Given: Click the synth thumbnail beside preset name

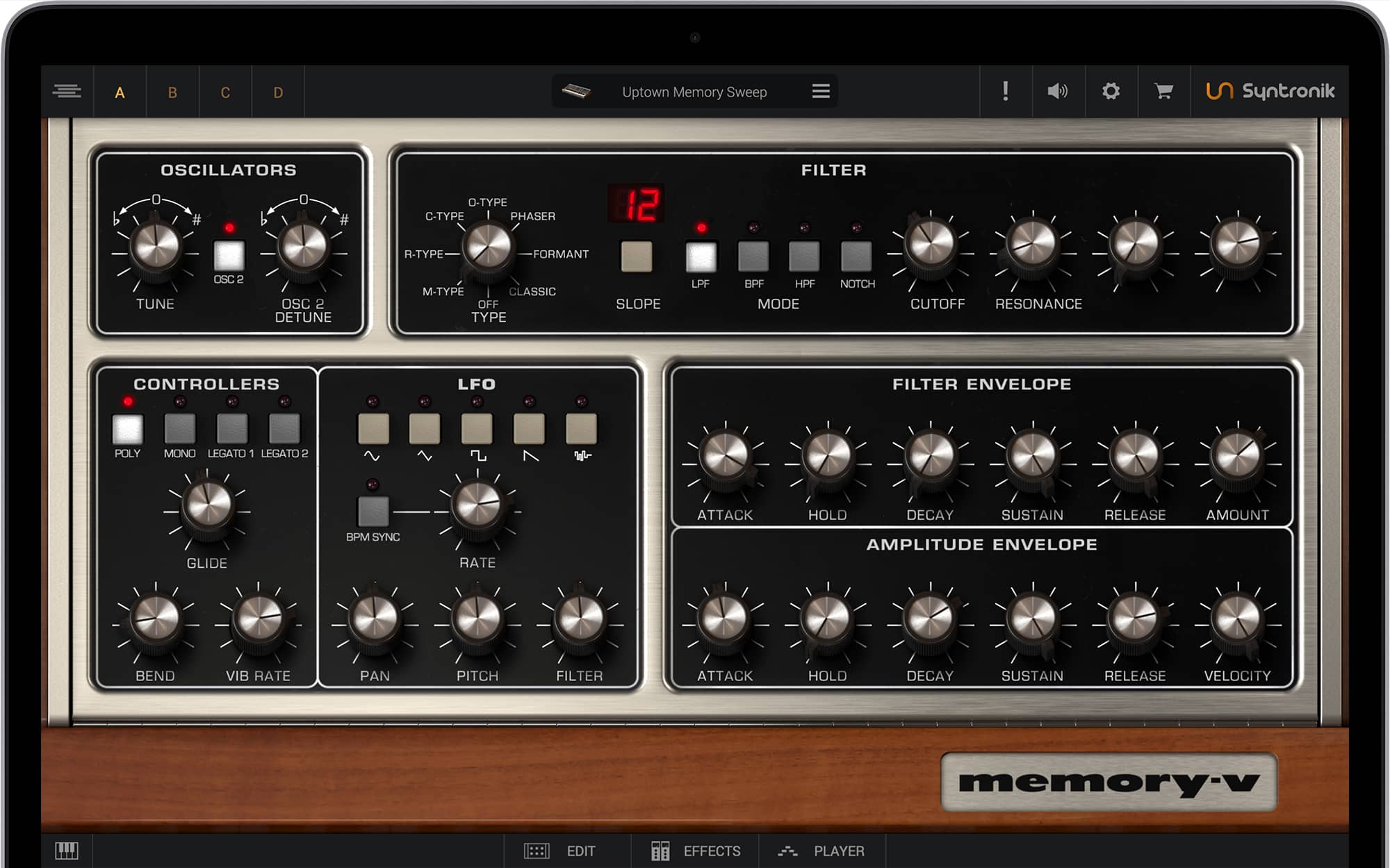Looking at the screenshot, I should click(576, 91).
